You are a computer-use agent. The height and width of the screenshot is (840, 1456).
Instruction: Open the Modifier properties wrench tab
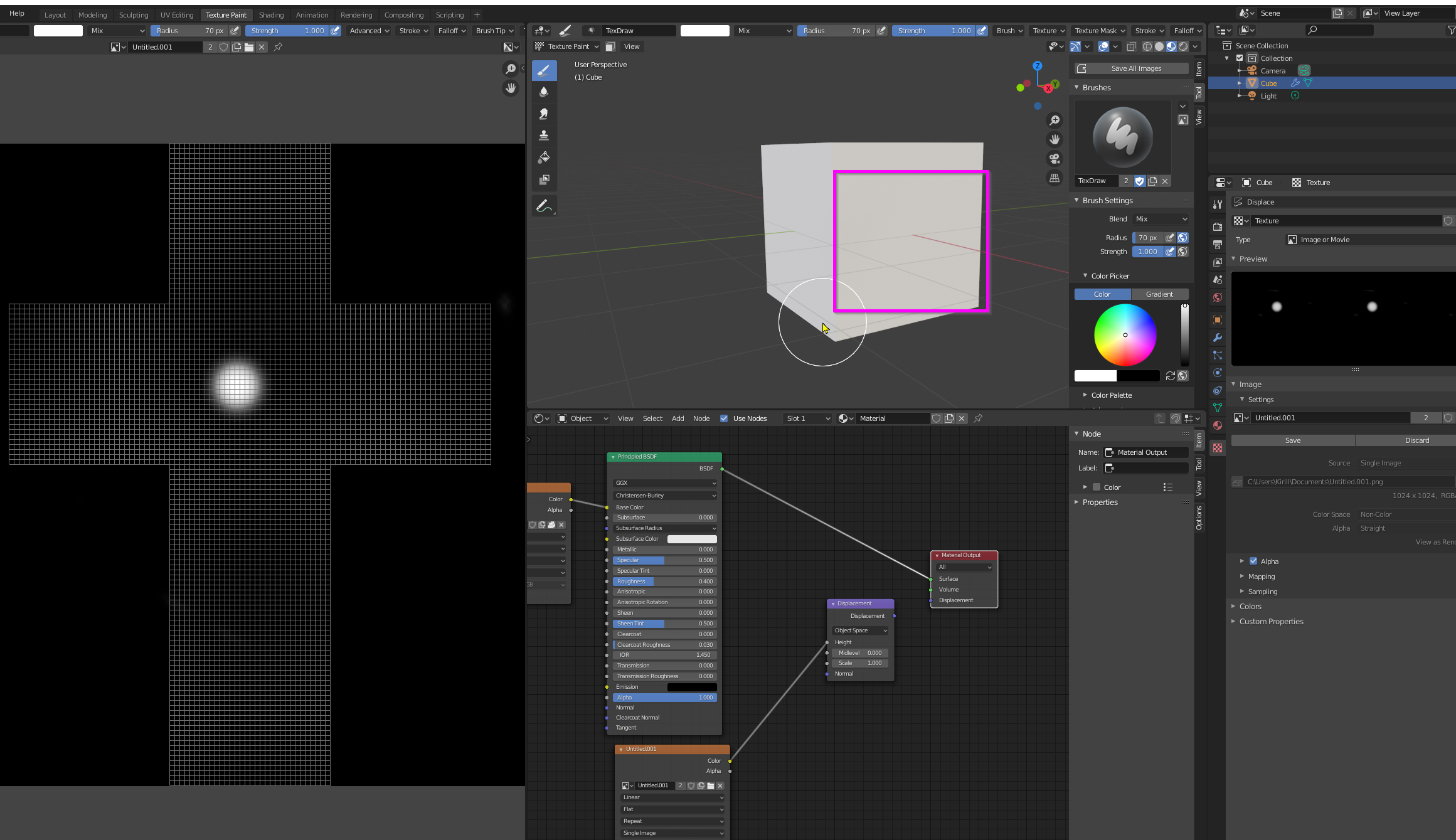coord(1218,338)
